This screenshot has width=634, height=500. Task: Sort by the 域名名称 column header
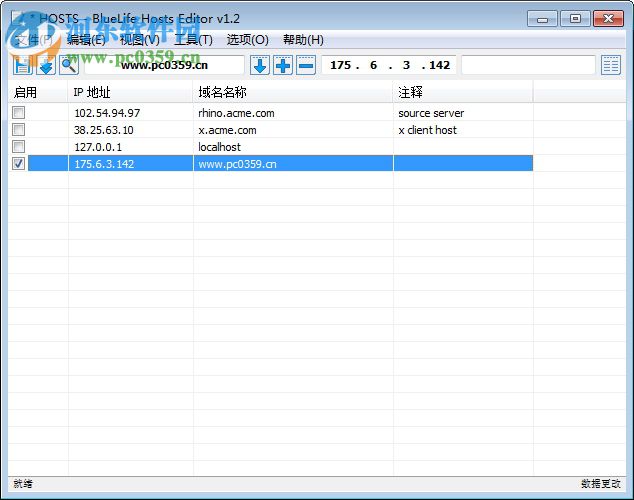293,92
